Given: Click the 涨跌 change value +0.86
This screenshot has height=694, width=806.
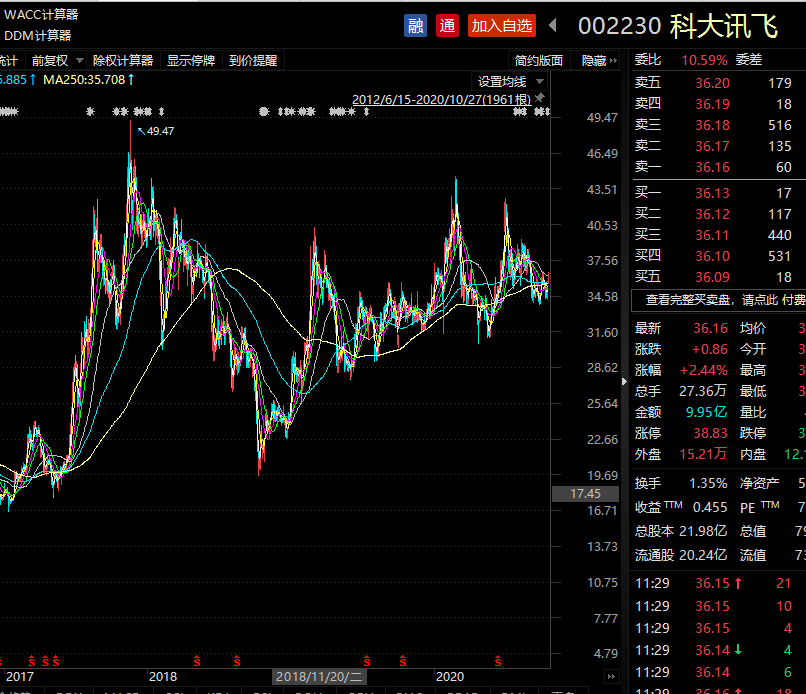Looking at the screenshot, I should click(x=709, y=349).
